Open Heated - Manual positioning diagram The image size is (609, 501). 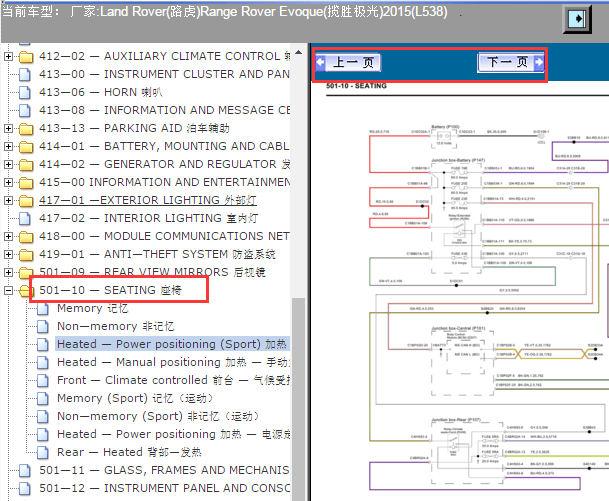(x=173, y=362)
